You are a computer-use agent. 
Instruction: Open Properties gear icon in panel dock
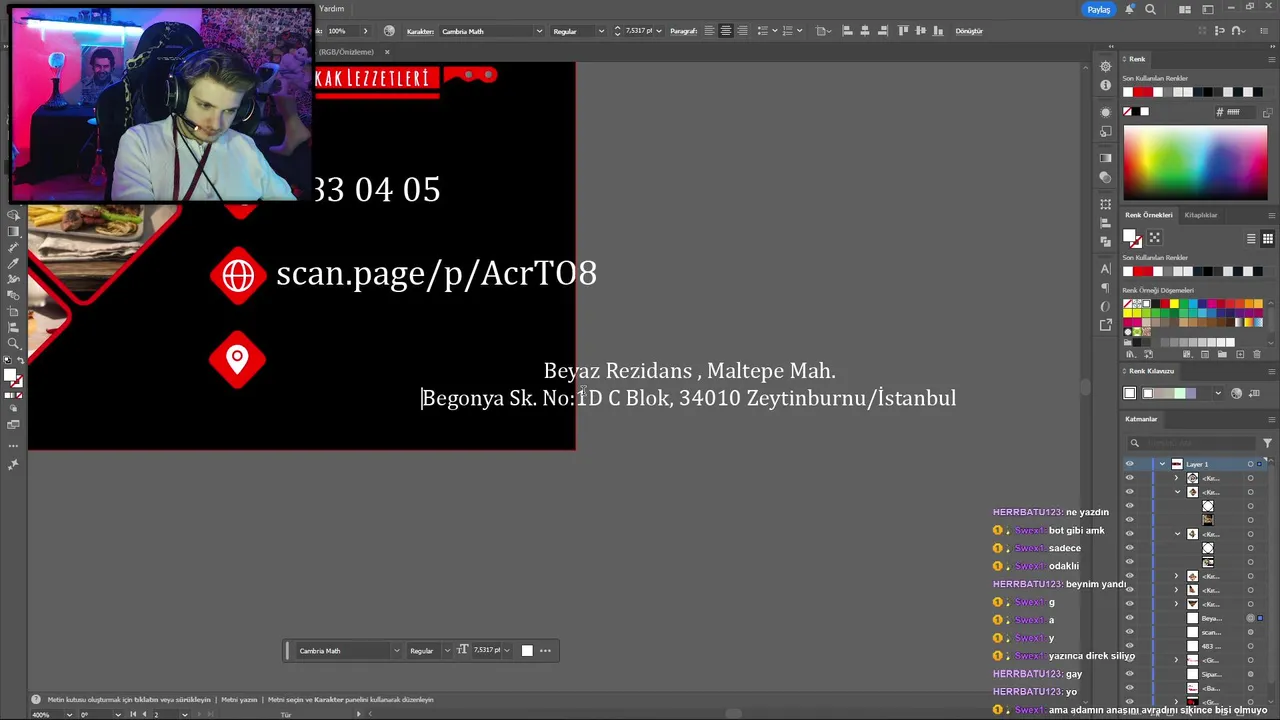tap(1105, 66)
